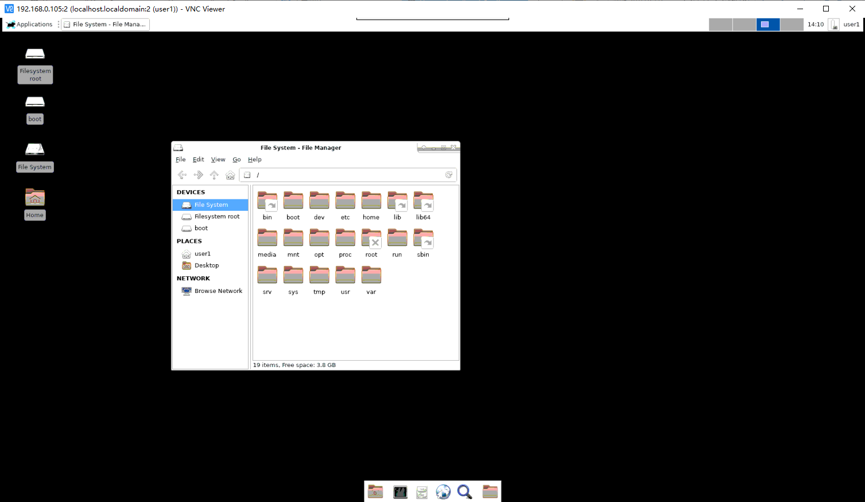Select the boot drive desktop icon
The image size is (865, 502).
pyautogui.click(x=35, y=102)
